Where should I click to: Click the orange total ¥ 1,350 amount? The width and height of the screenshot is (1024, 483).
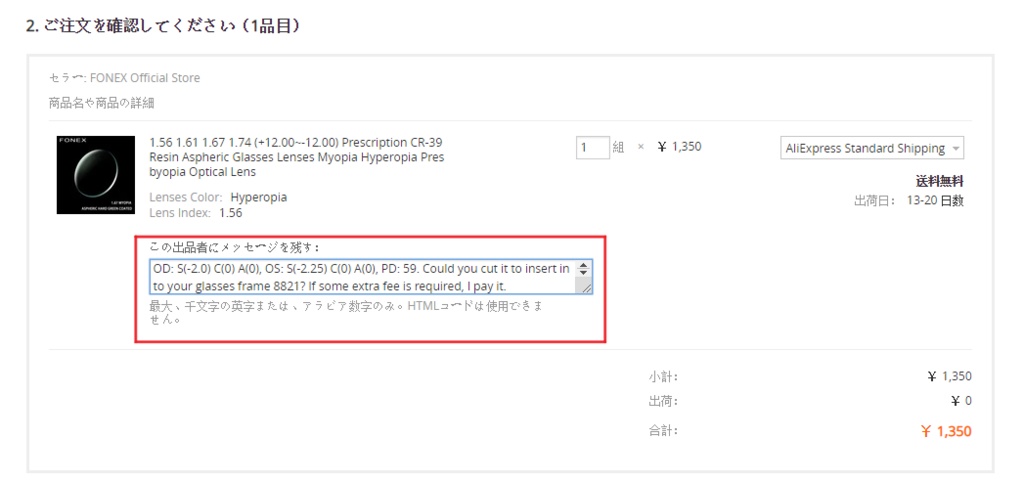946,431
